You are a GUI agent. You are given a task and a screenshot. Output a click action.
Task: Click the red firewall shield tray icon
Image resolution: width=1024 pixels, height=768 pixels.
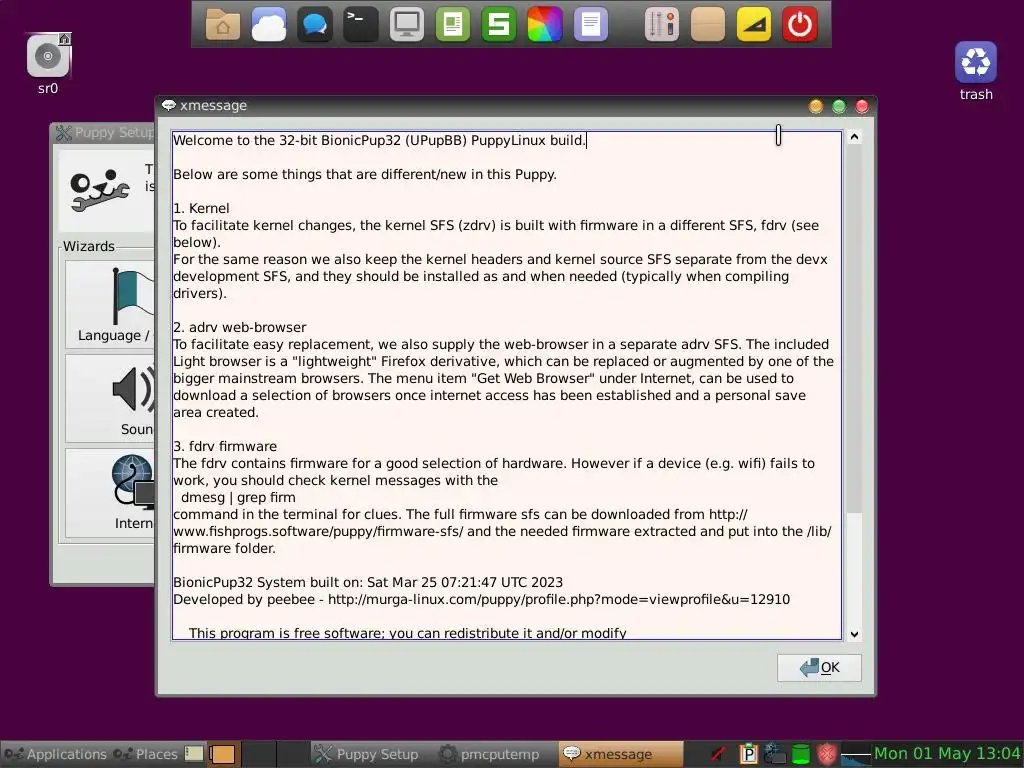[x=827, y=754]
